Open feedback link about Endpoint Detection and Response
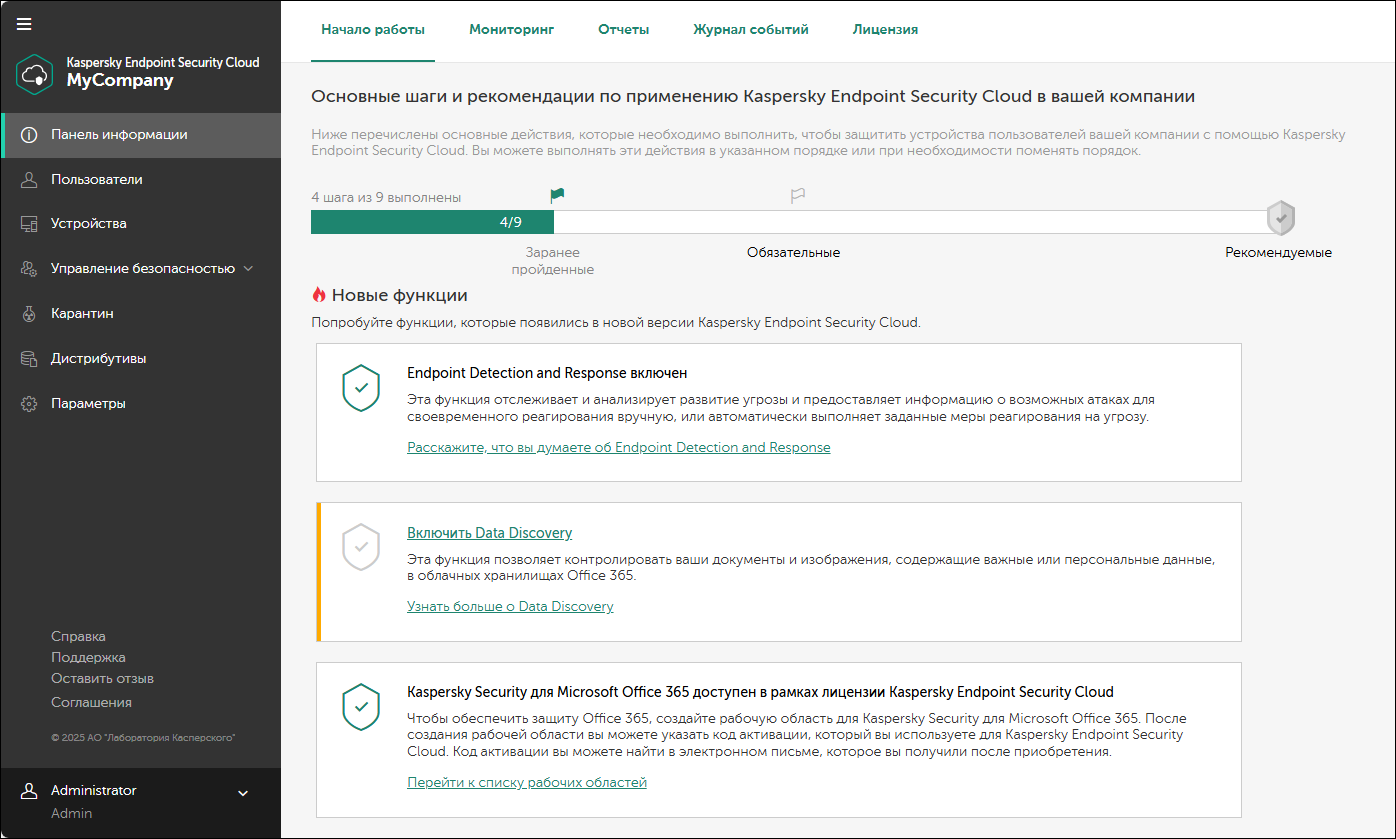This screenshot has height=839, width=1396. pos(619,447)
